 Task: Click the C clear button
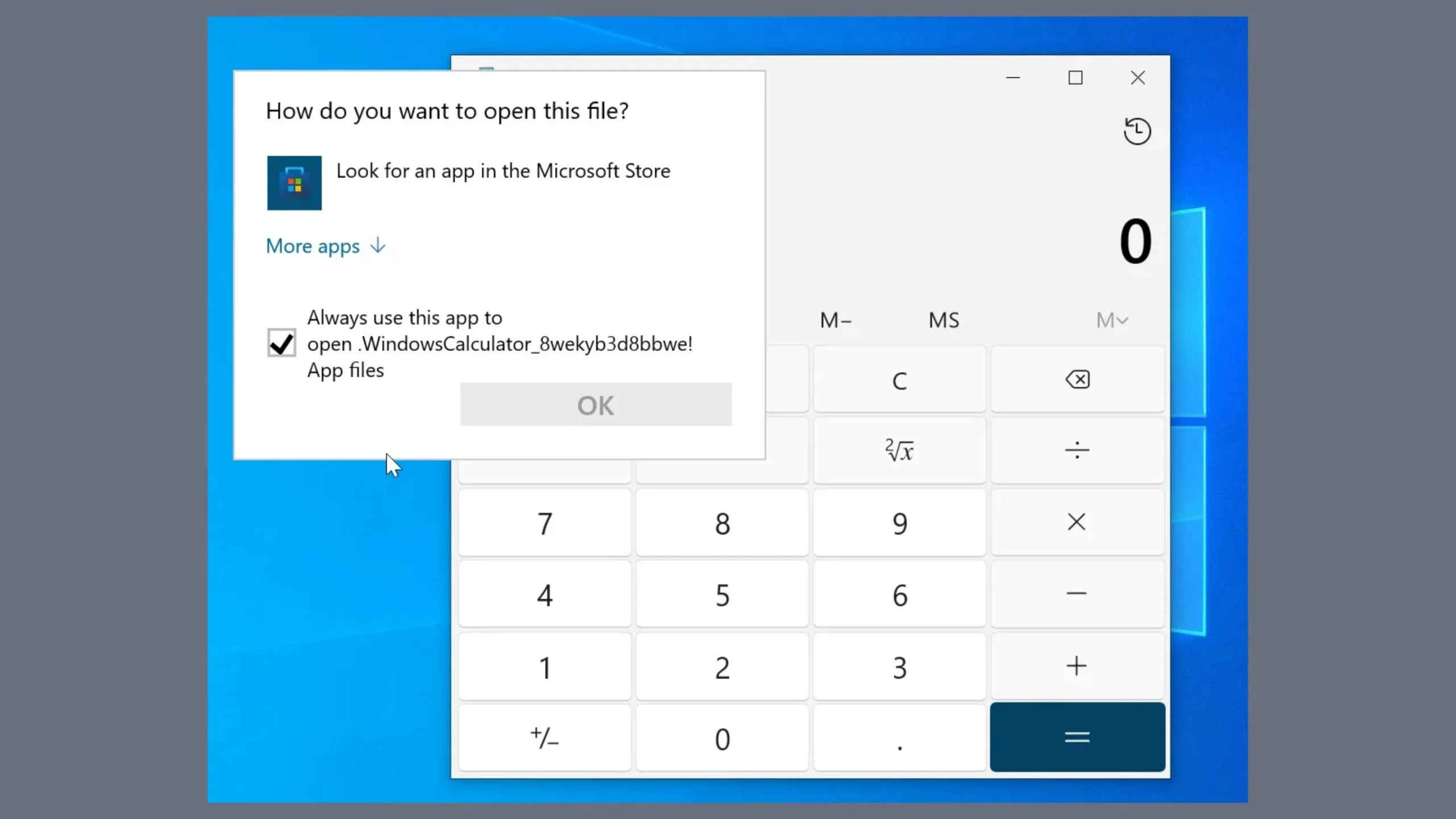point(899,379)
